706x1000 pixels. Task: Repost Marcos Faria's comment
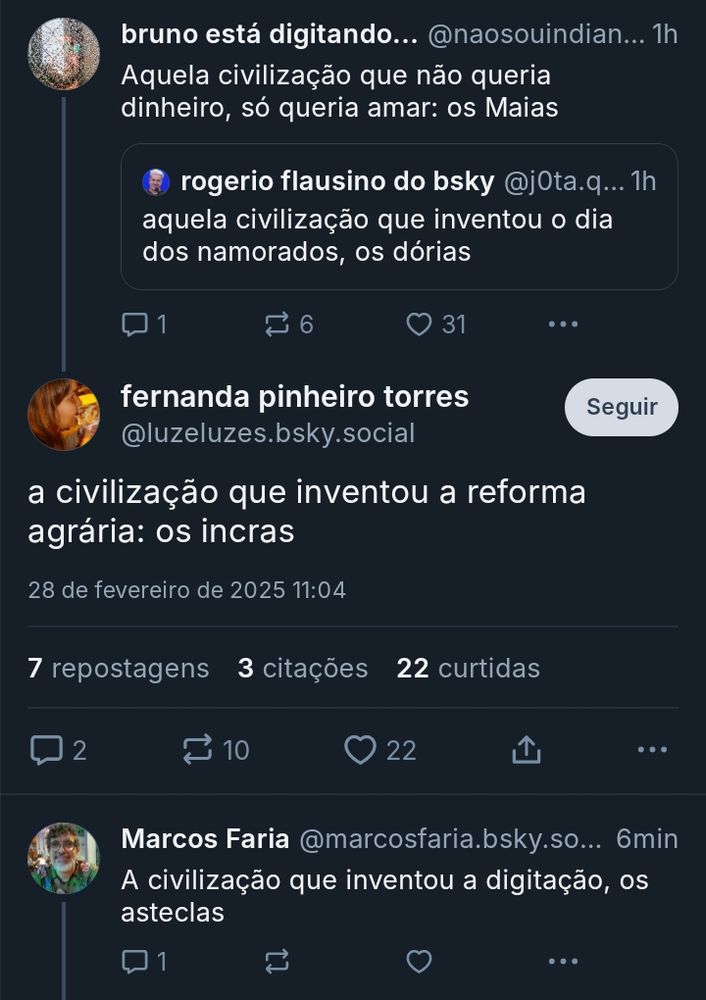[x=277, y=961]
